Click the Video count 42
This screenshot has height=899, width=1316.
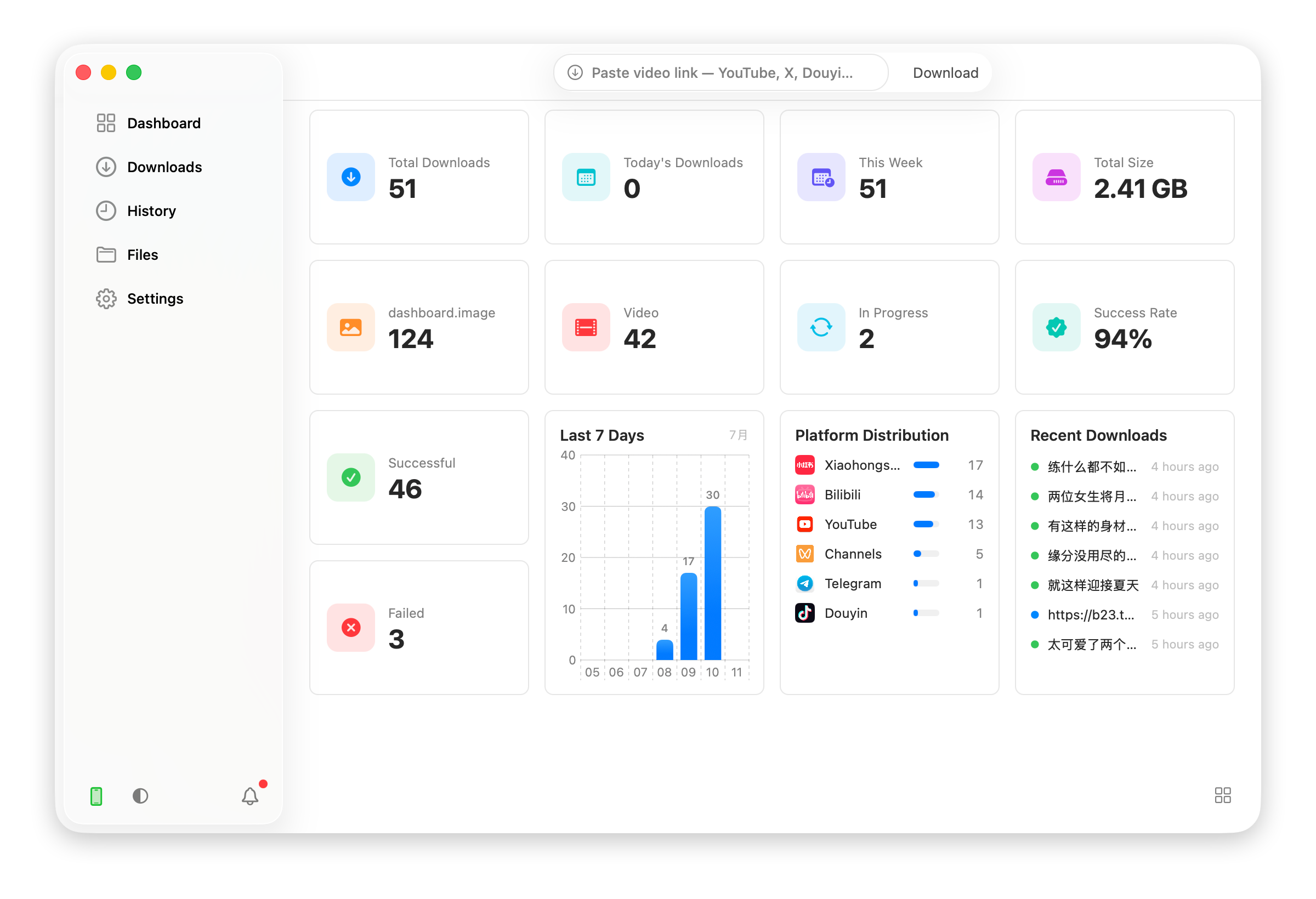coord(640,339)
